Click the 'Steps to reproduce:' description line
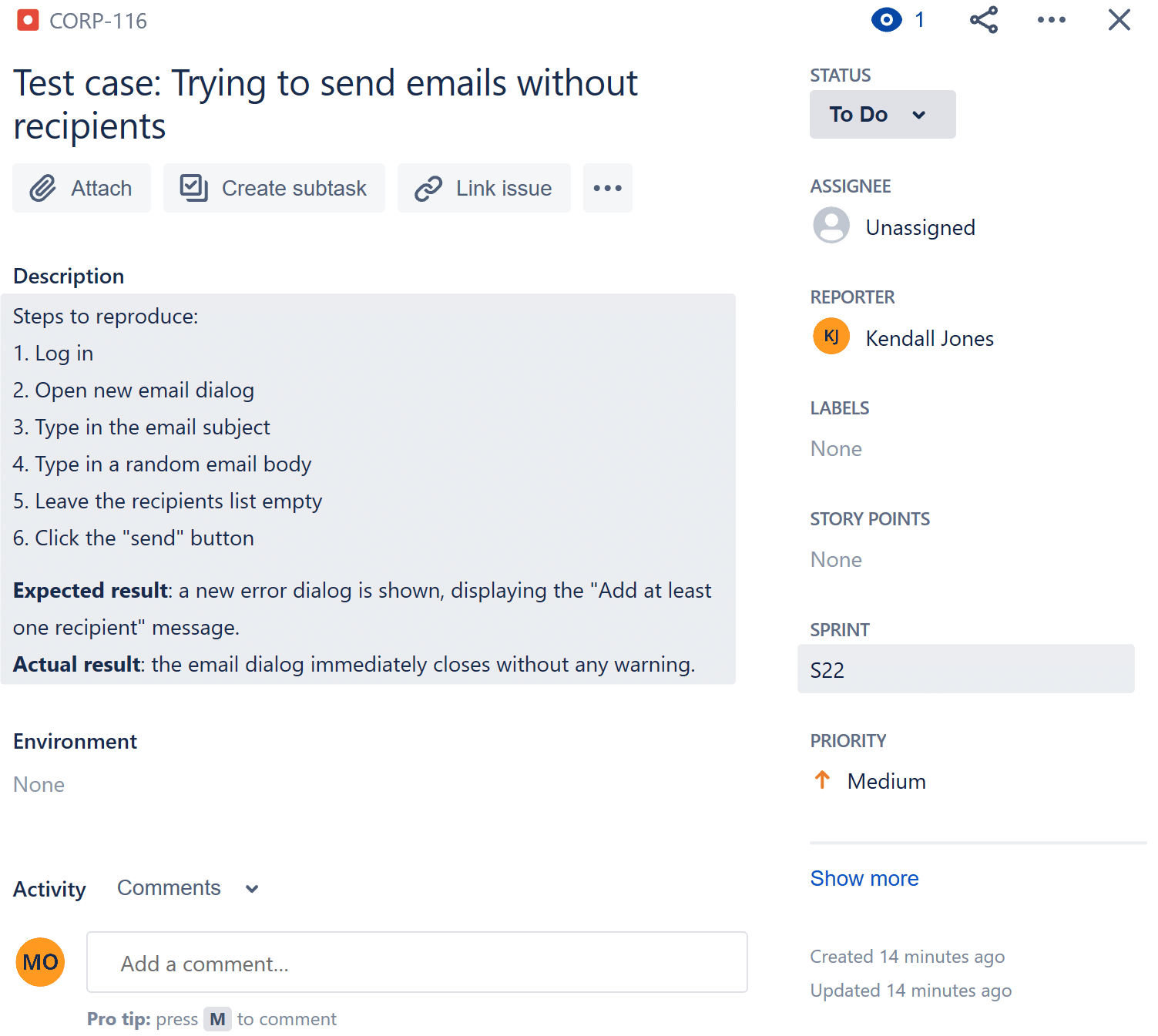Viewport: 1158px width, 1036px height. tap(106, 317)
